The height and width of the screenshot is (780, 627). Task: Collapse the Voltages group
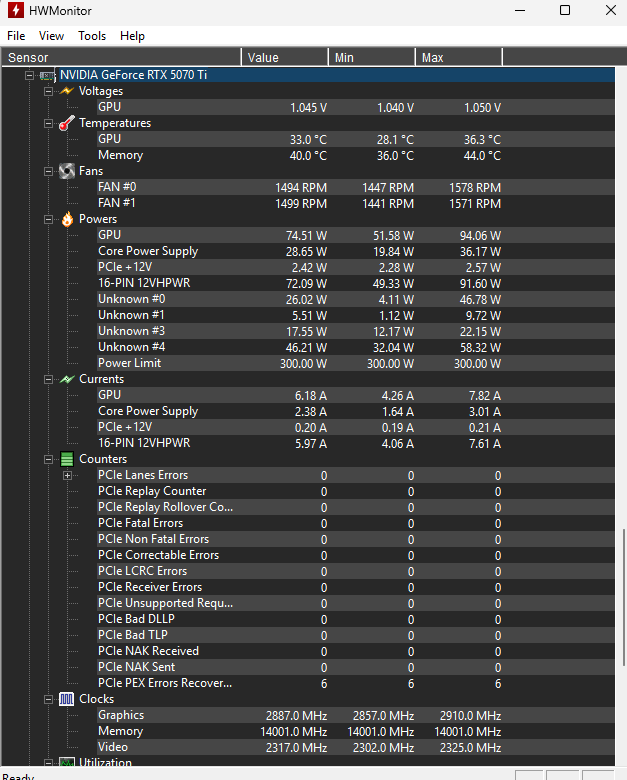click(48, 92)
